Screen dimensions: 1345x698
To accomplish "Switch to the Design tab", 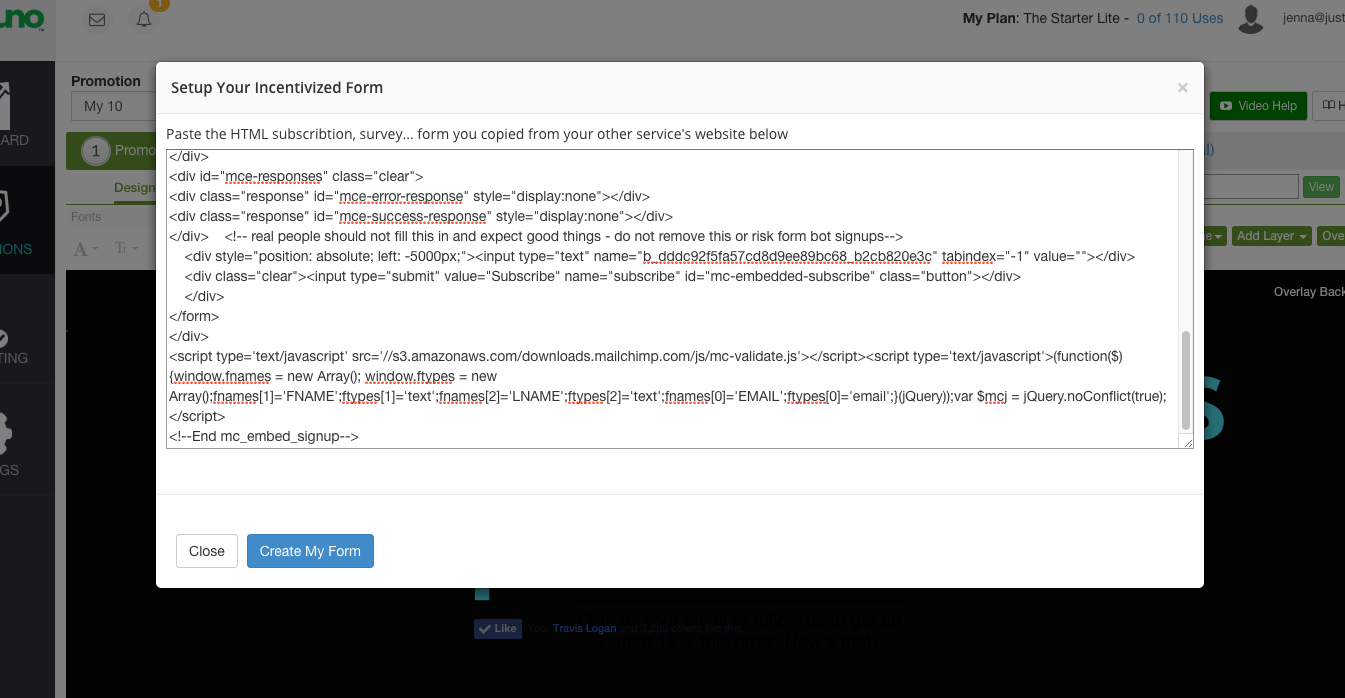I will [x=134, y=187].
